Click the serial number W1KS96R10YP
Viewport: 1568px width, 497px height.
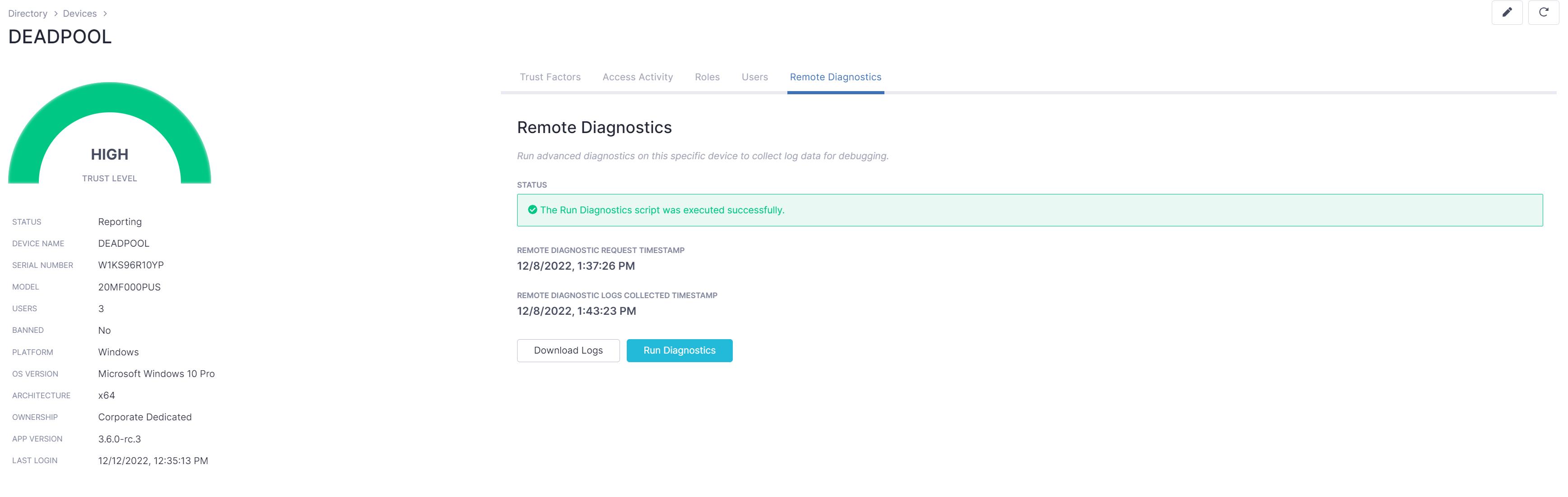point(131,265)
